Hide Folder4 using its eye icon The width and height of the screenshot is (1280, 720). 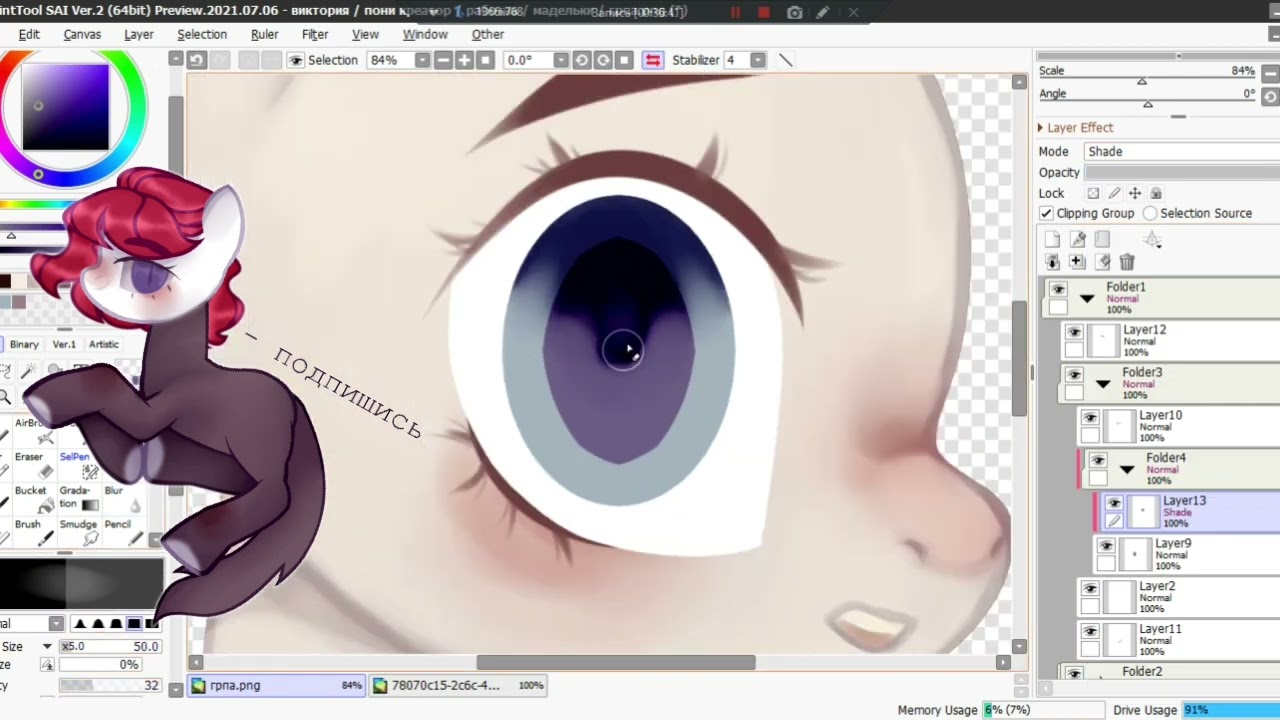[1098, 461]
